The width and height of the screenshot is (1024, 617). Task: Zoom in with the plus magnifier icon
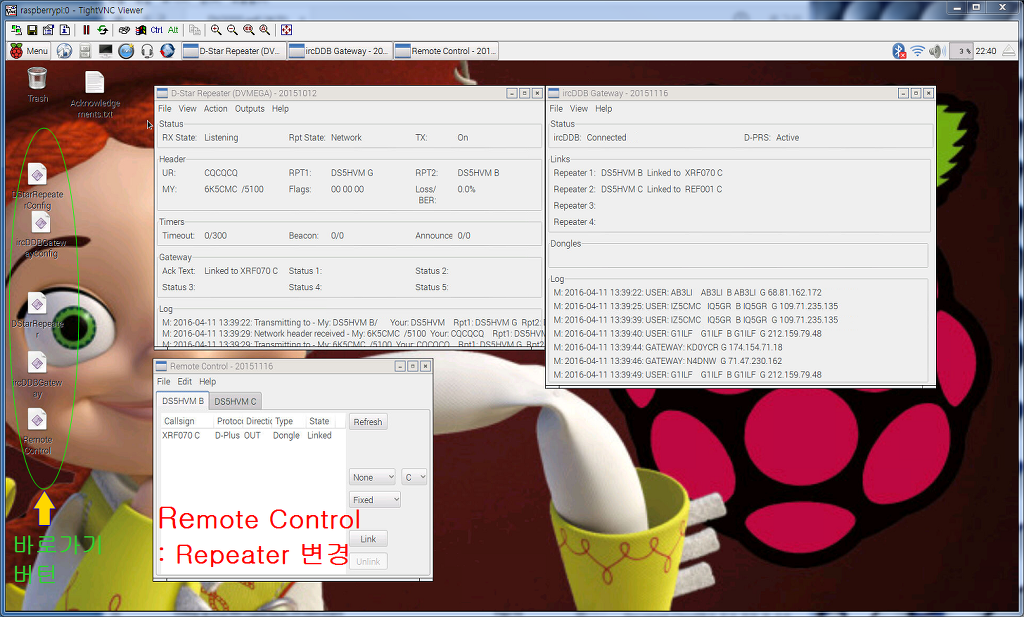point(216,30)
